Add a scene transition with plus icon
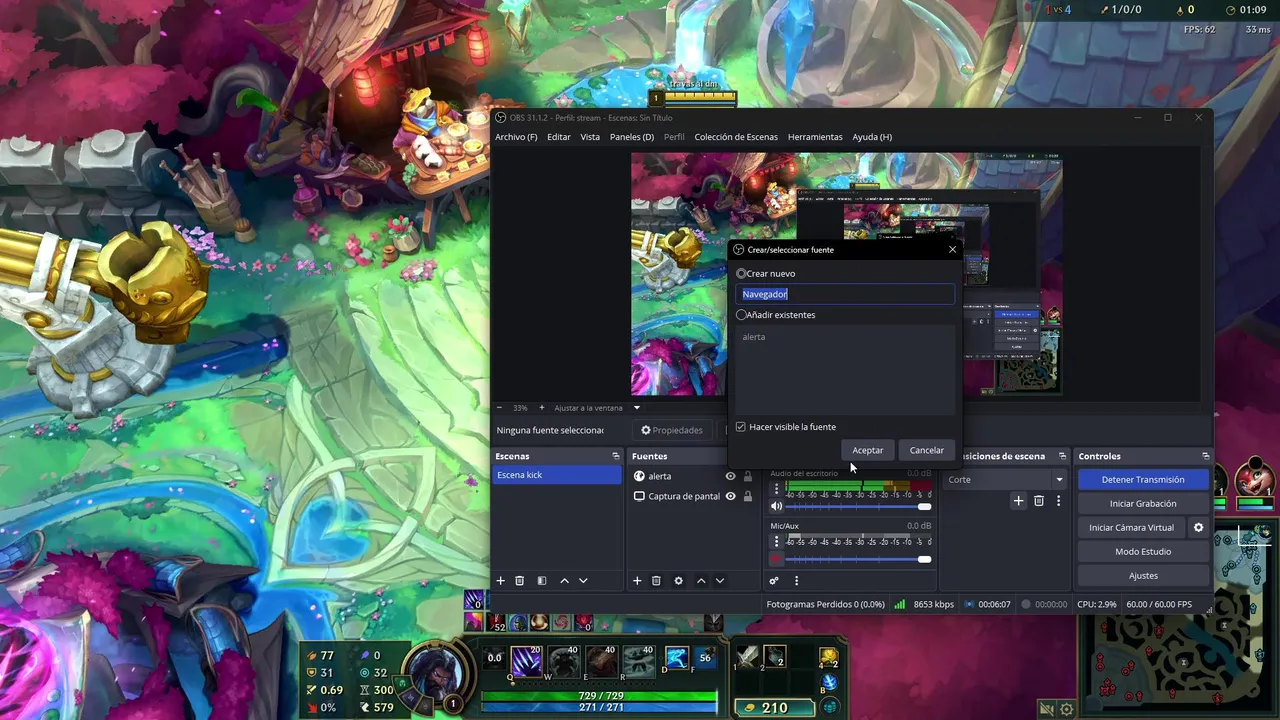The width and height of the screenshot is (1280, 720). pyautogui.click(x=1018, y=501)
